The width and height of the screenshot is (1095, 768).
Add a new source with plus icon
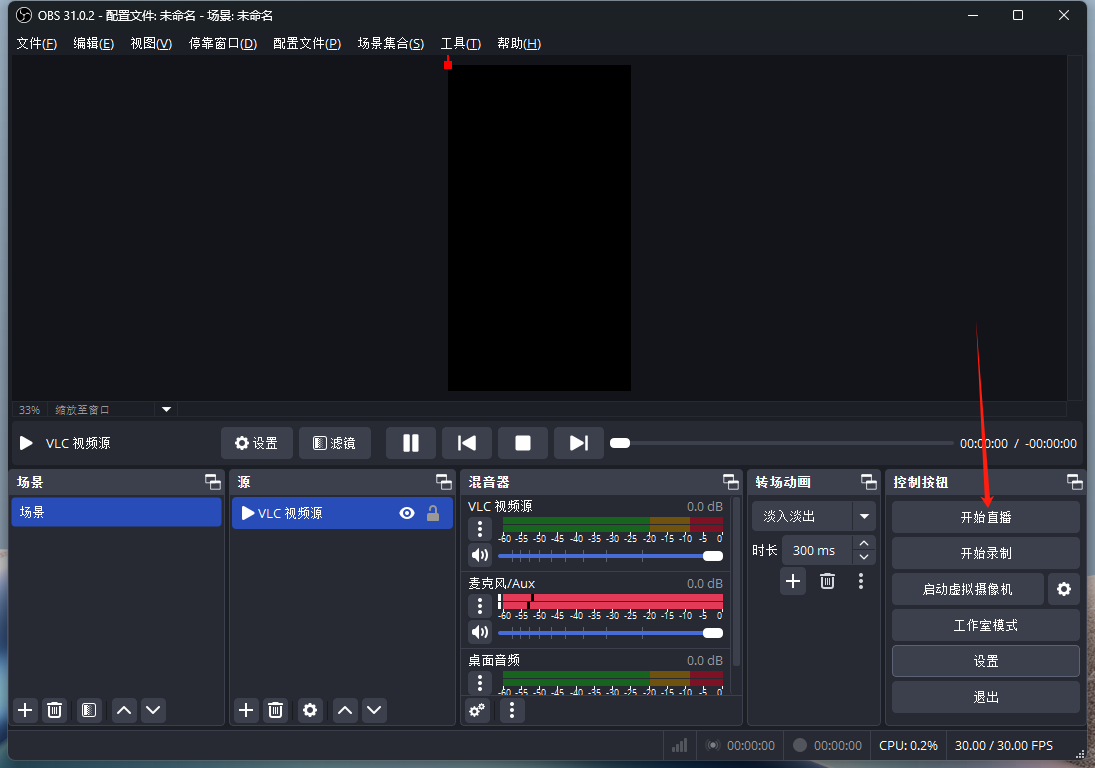246,710
